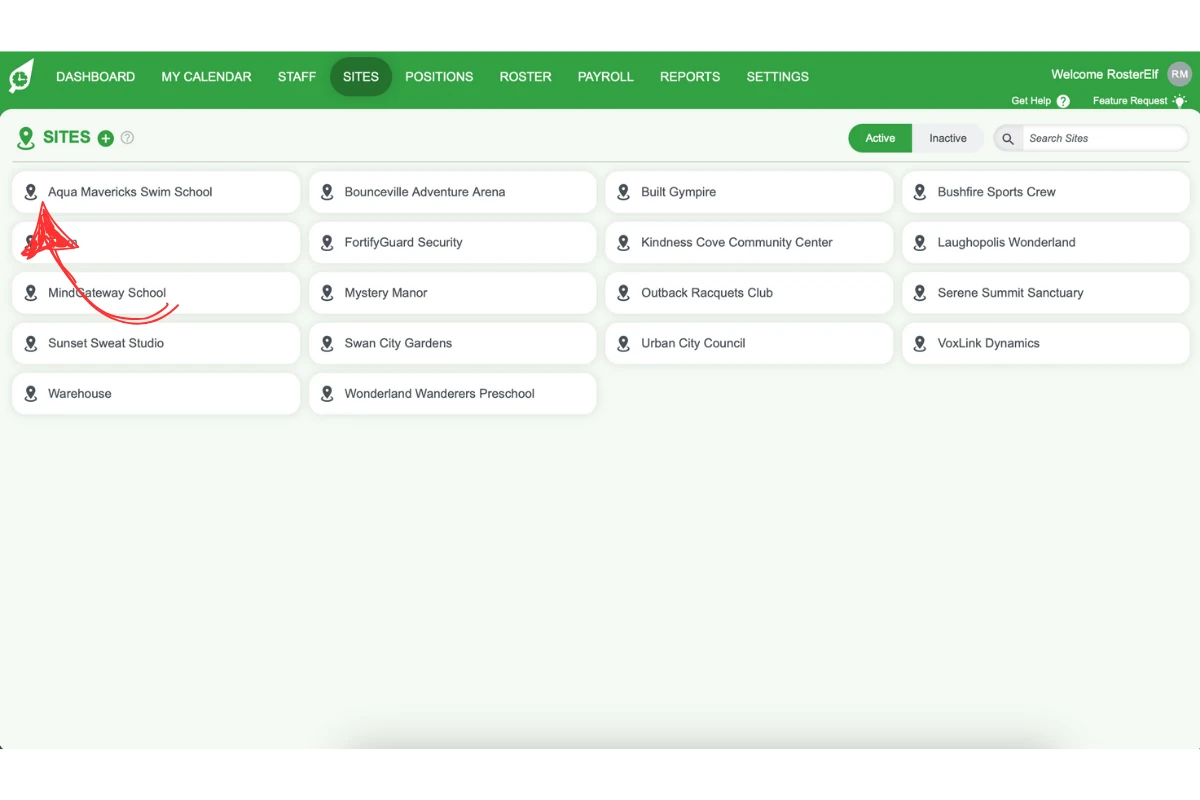Click pin icon beside Serene Summit Sanctuary
Screen dimensions: 1200x800
click(920, 293)
